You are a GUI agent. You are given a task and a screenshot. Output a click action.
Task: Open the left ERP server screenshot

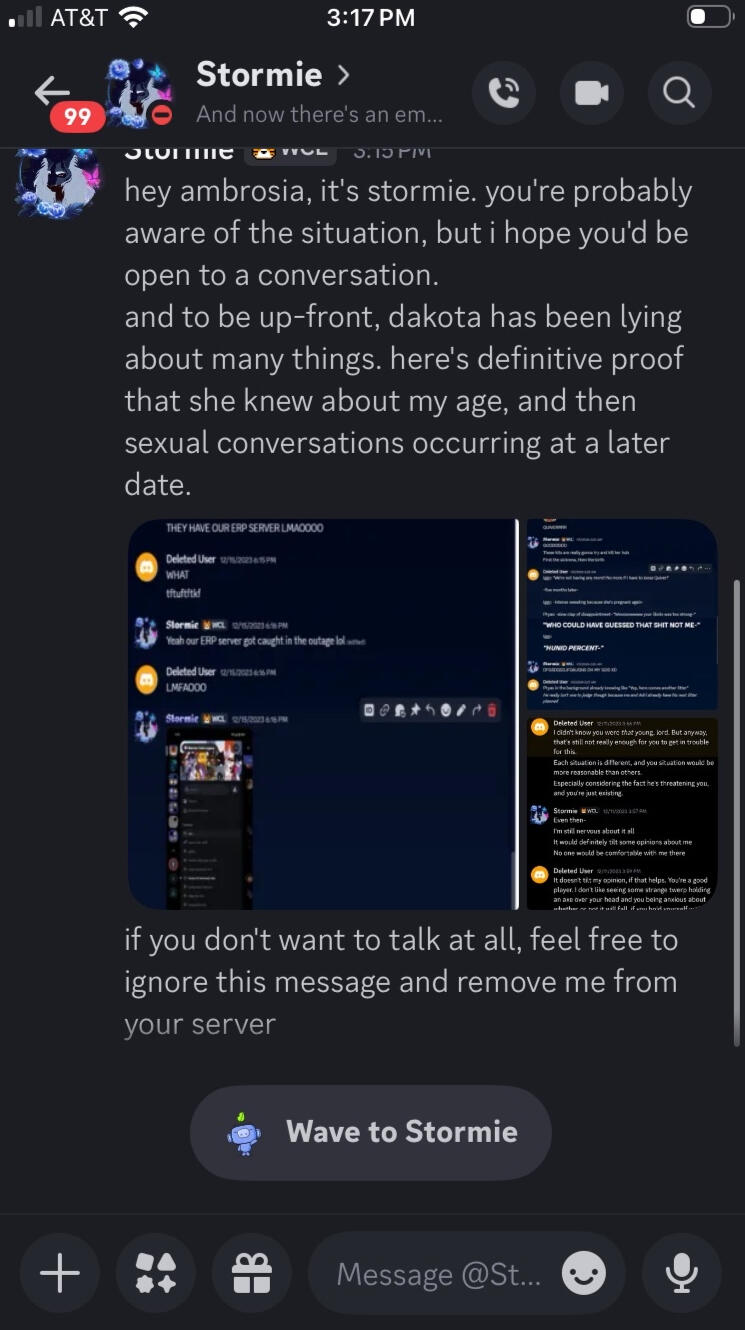[321, 714]
